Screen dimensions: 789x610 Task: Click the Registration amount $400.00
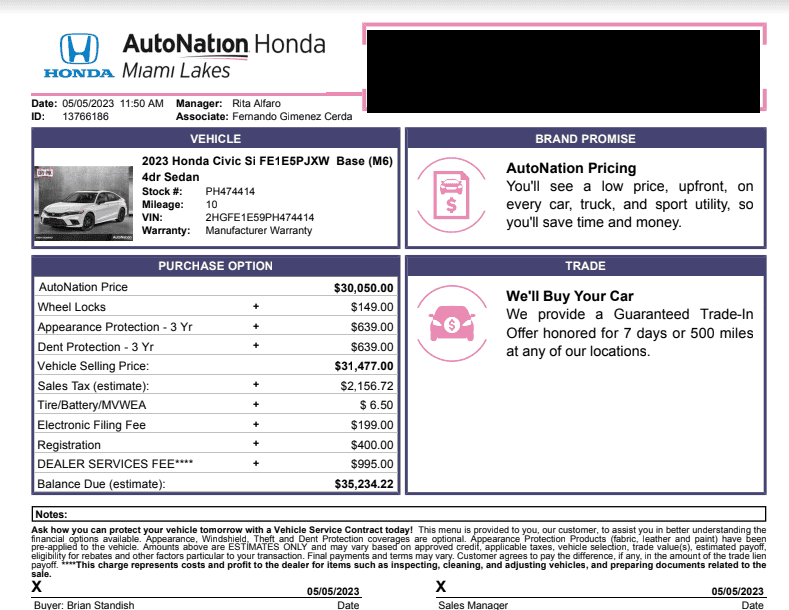click(x=372, y=445)
